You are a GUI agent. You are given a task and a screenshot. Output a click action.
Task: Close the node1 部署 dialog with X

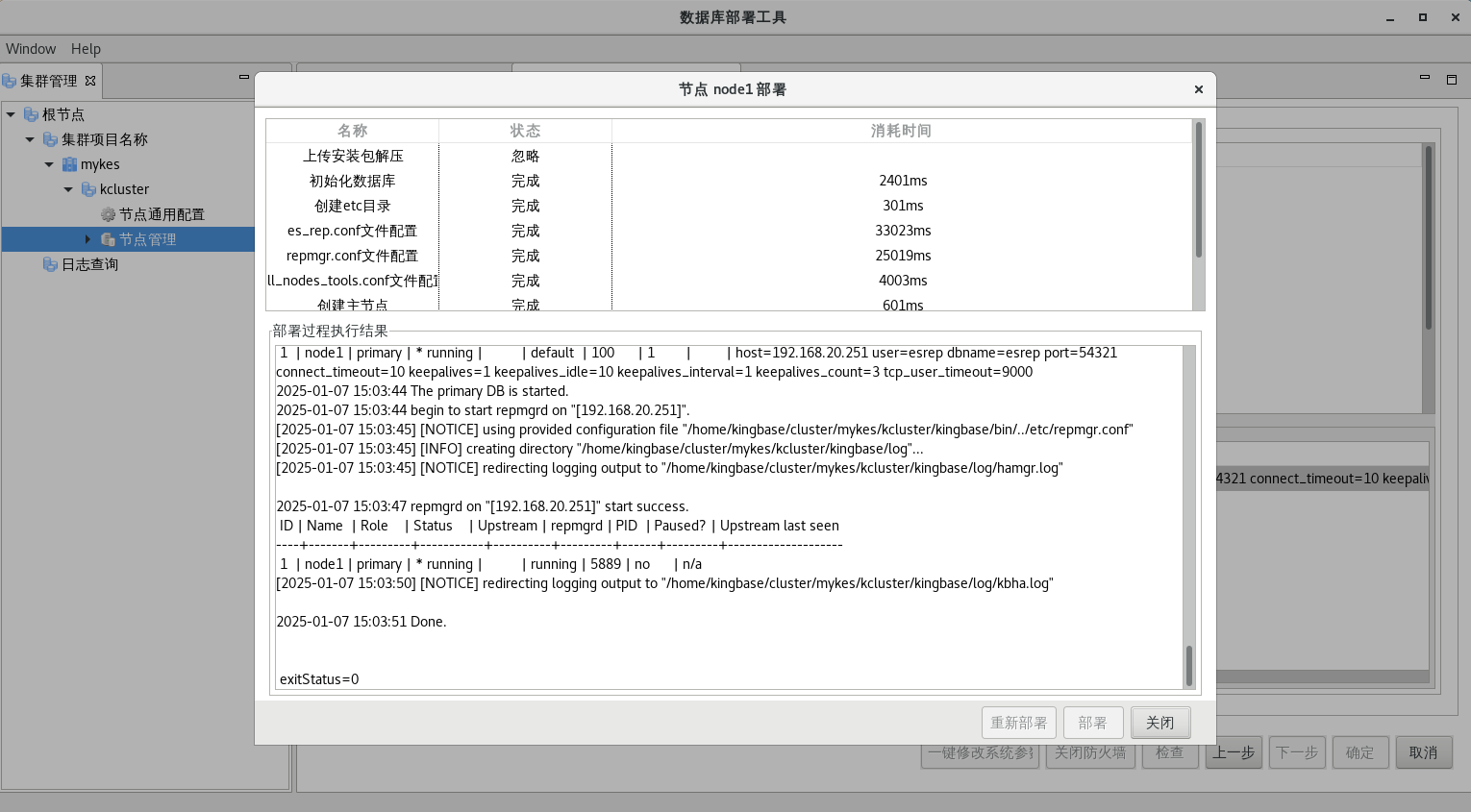(x=1198, y=89)
